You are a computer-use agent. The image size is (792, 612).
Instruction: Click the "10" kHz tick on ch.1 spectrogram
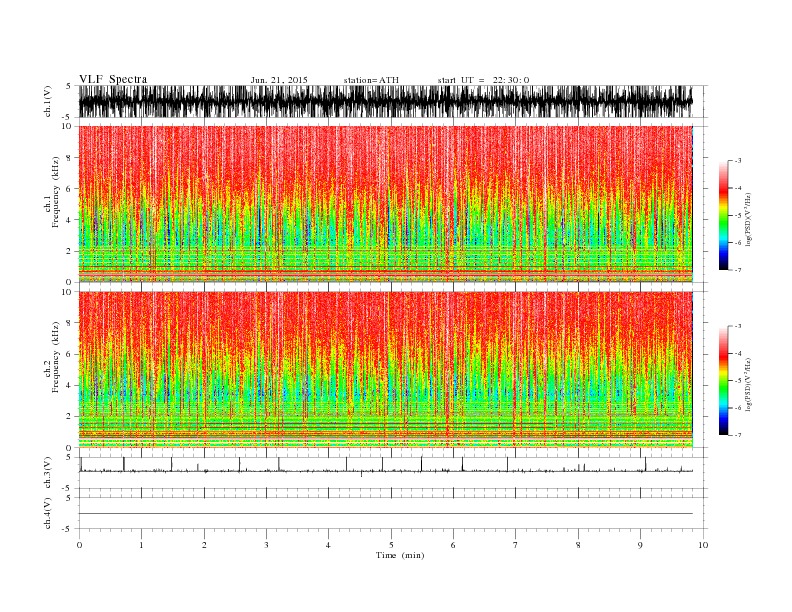[67, 126]
